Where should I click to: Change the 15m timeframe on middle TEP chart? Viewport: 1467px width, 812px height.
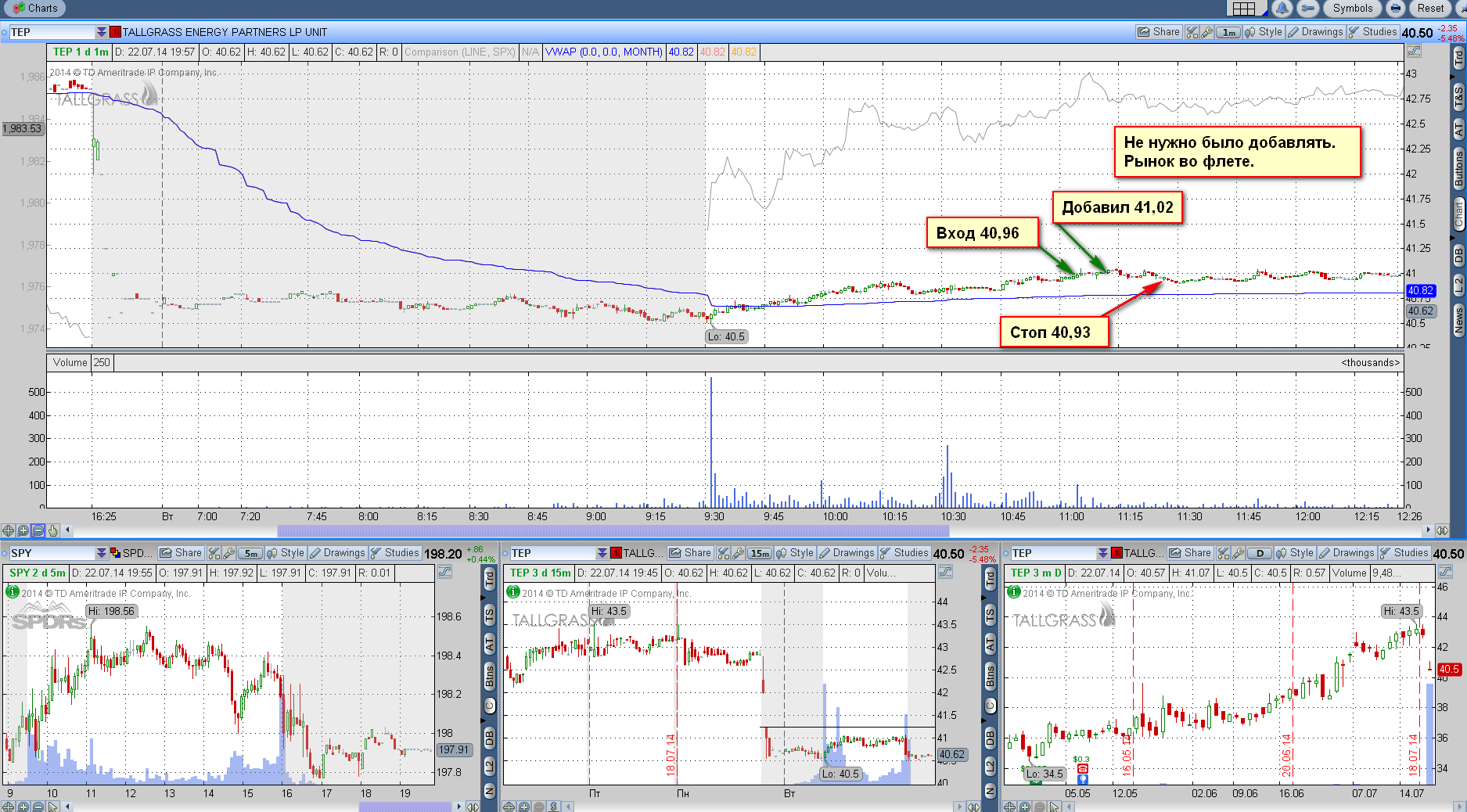759,553
